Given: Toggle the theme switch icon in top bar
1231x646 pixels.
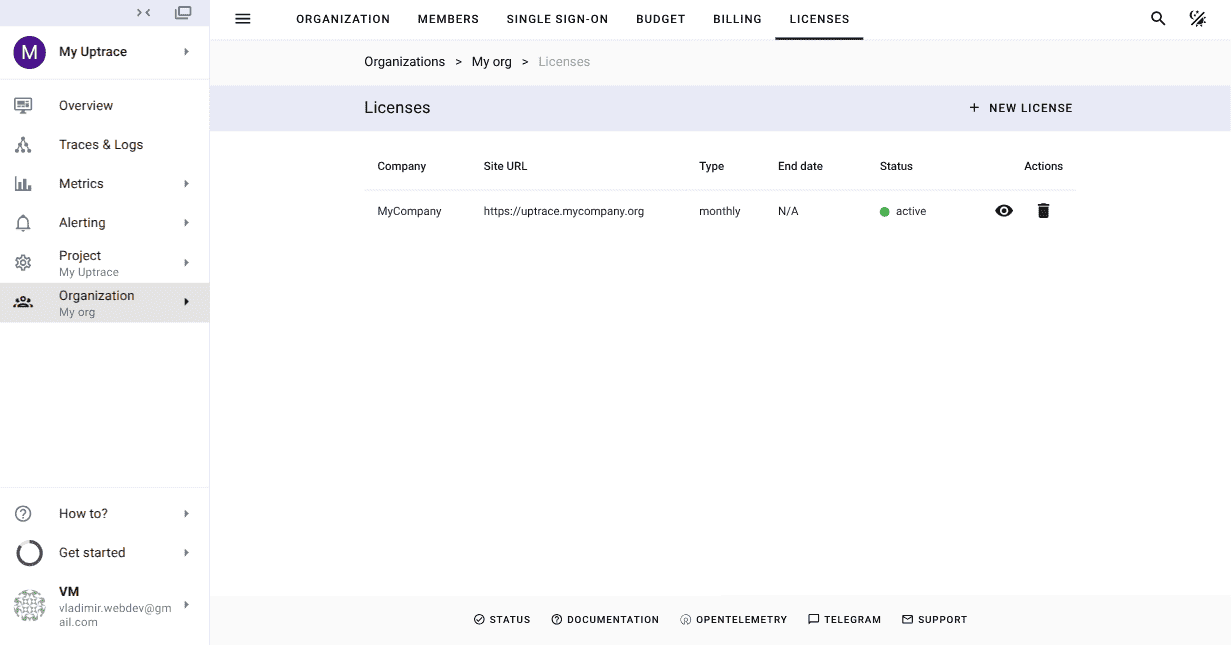Looking at the screenshot, I should tap(1197, 19).
